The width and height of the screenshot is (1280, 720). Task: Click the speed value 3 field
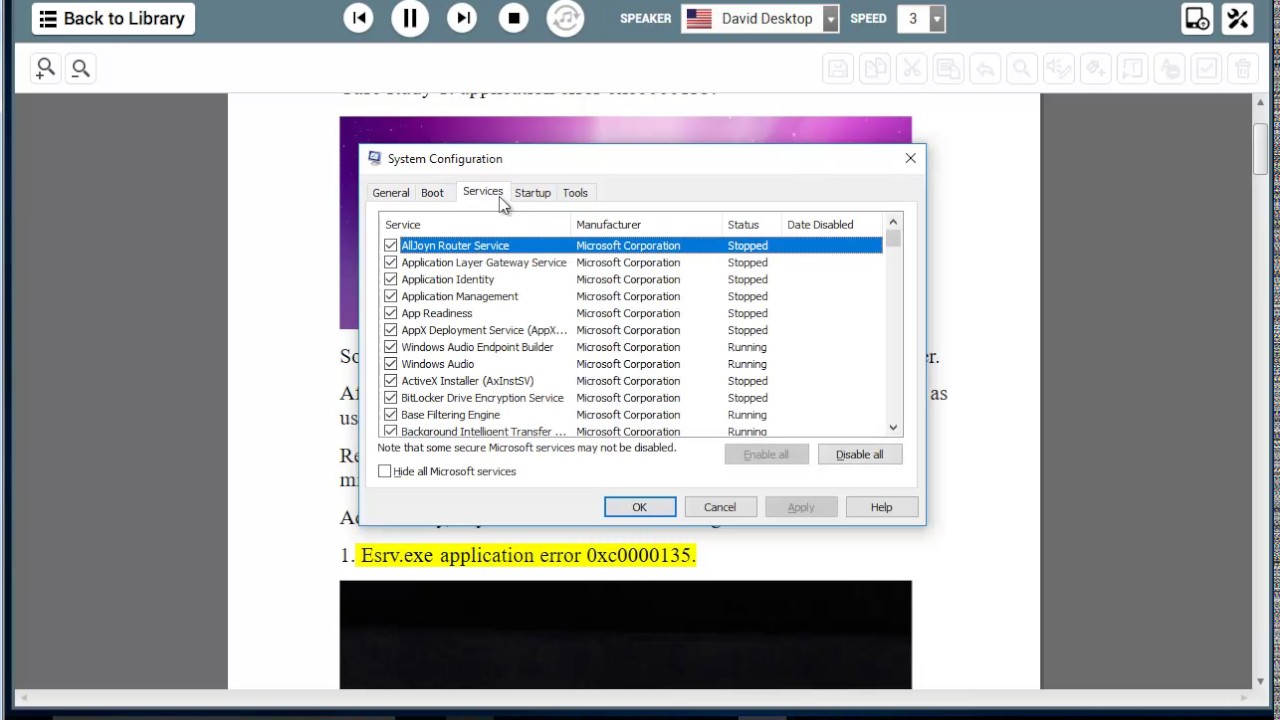coord(913,18)
